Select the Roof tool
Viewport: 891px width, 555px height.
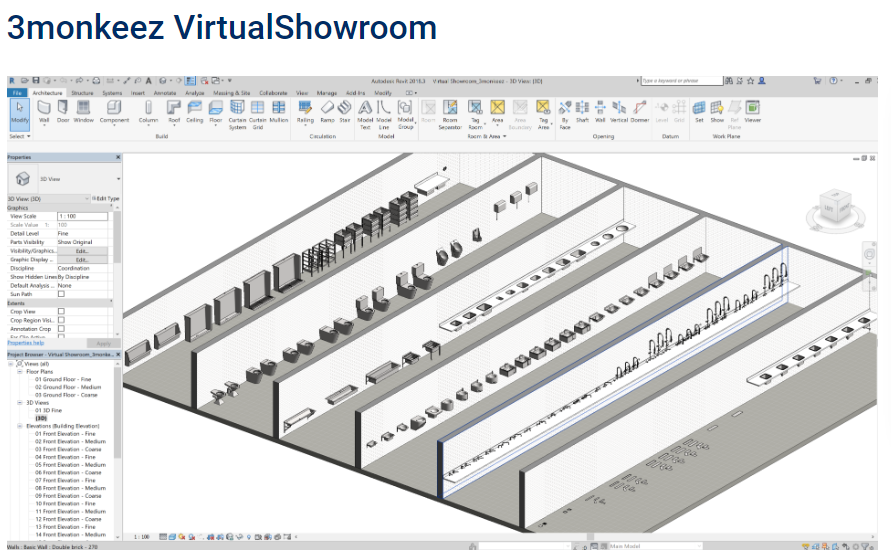pyautogui.click(x=174, y=109)
